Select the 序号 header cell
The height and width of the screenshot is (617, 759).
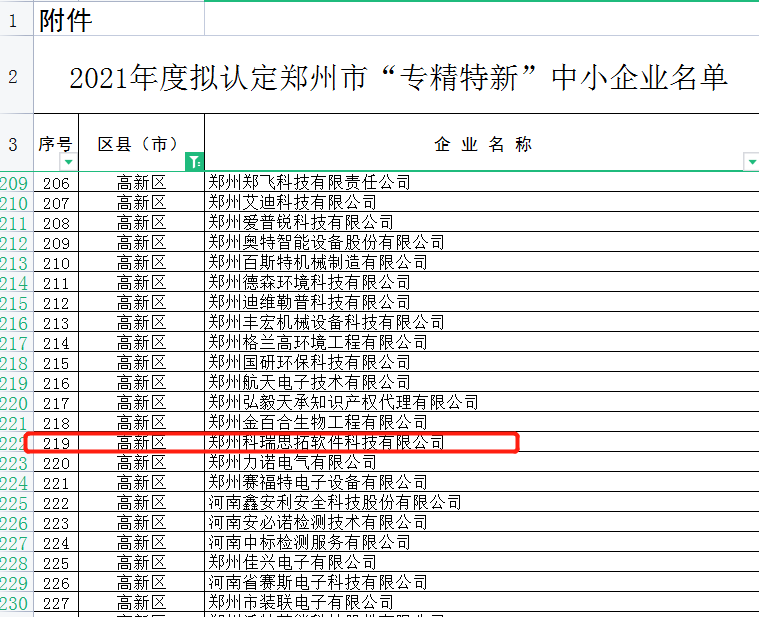click(56, 143)
